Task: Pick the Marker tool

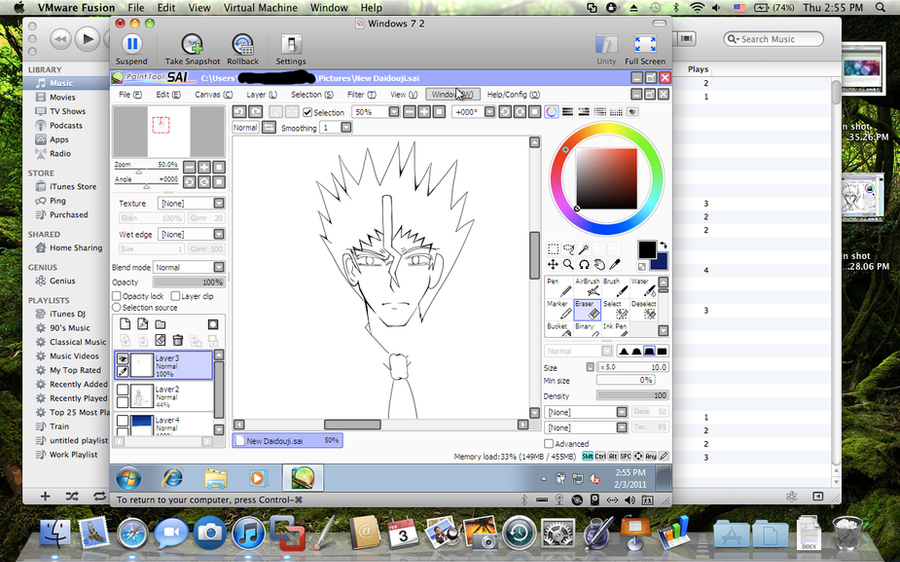Action: tap(558, 309)
